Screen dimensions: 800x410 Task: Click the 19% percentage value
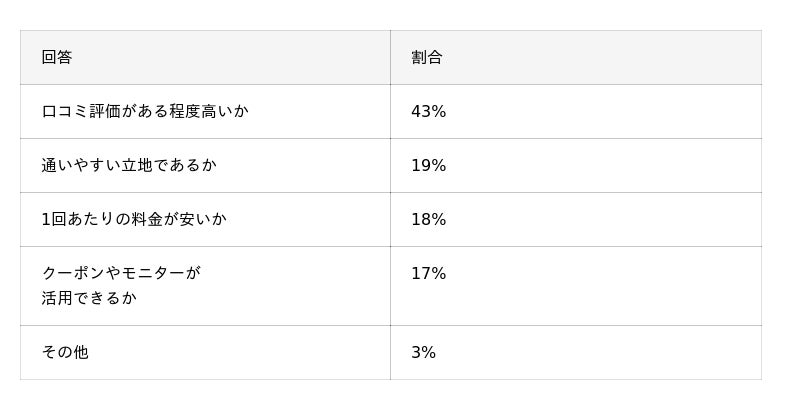428,166
